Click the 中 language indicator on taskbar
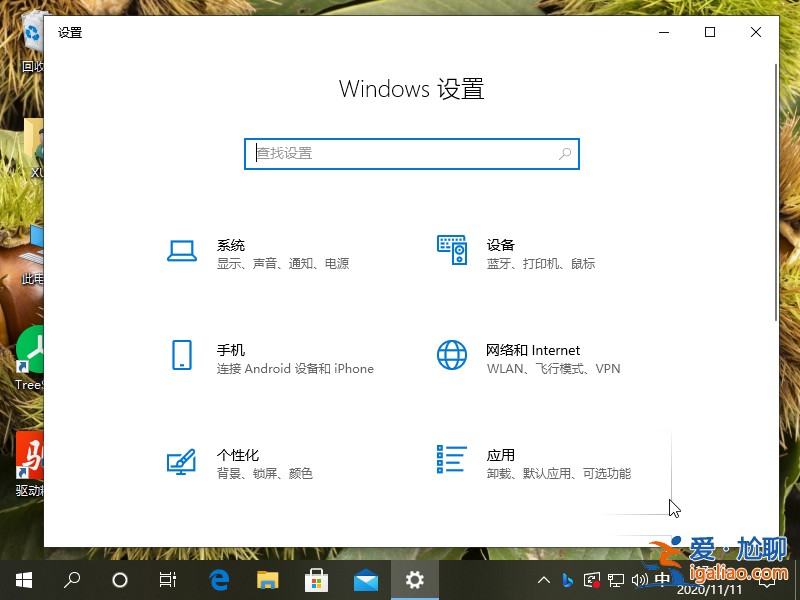Image resolution: width=800 pixels, height=600 pixels. 660,580
